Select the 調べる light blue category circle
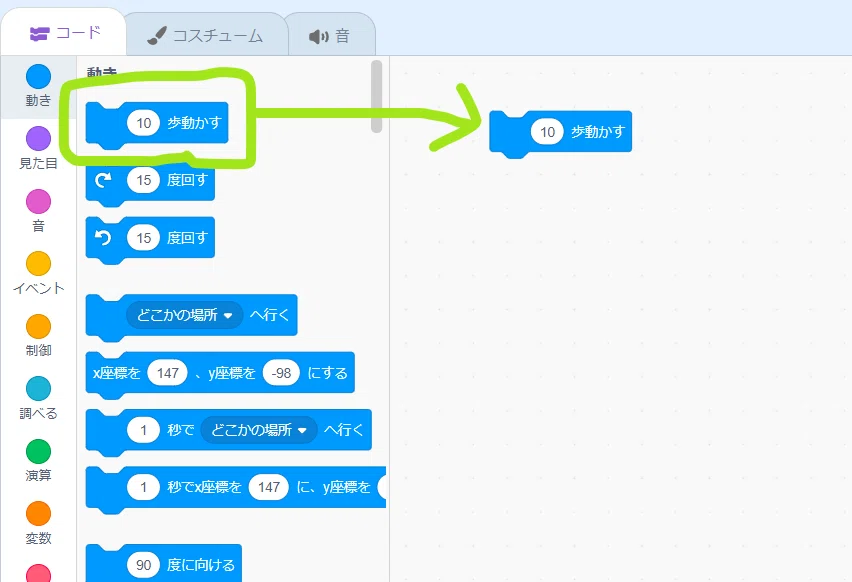852x582 pixels. click(39, 389)
